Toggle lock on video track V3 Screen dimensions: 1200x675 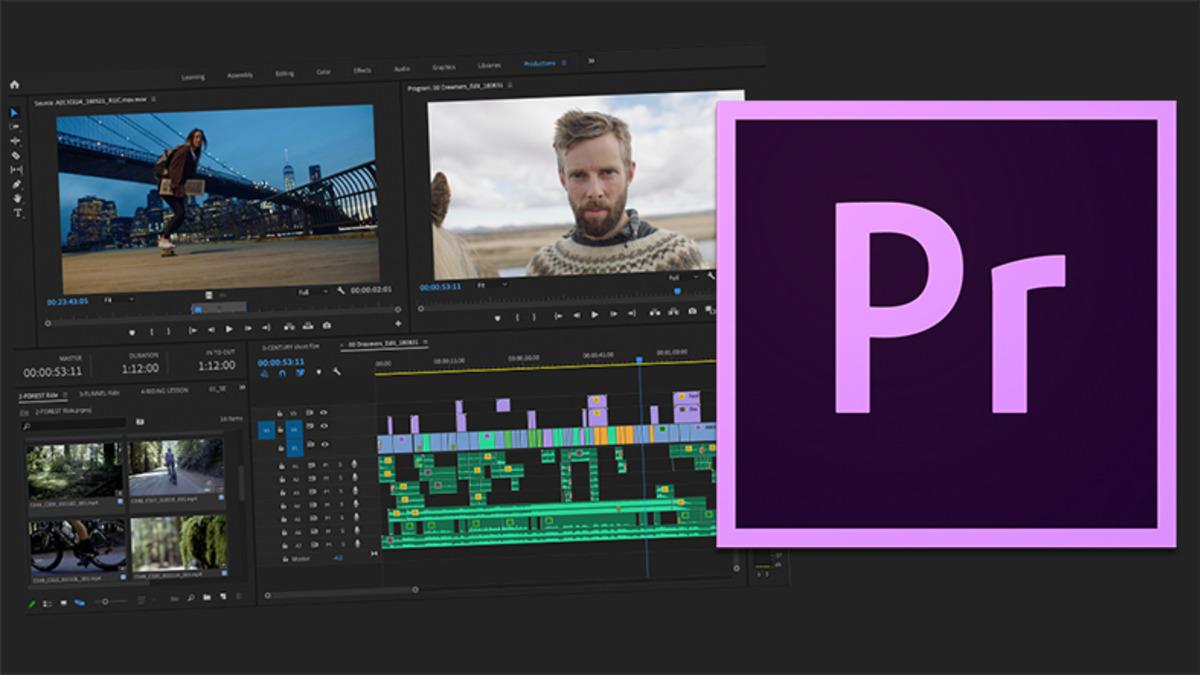click(281, 412)
